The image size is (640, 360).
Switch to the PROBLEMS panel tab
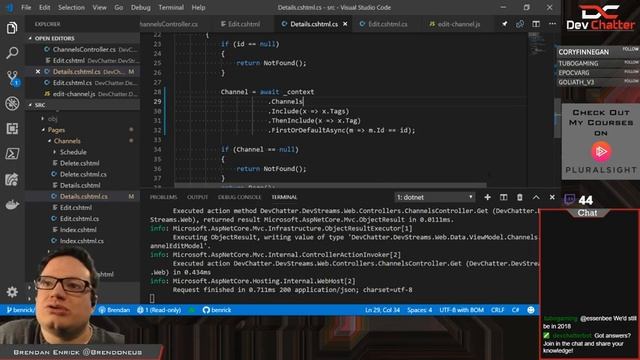pyautogui.click(x=163, y=197)
